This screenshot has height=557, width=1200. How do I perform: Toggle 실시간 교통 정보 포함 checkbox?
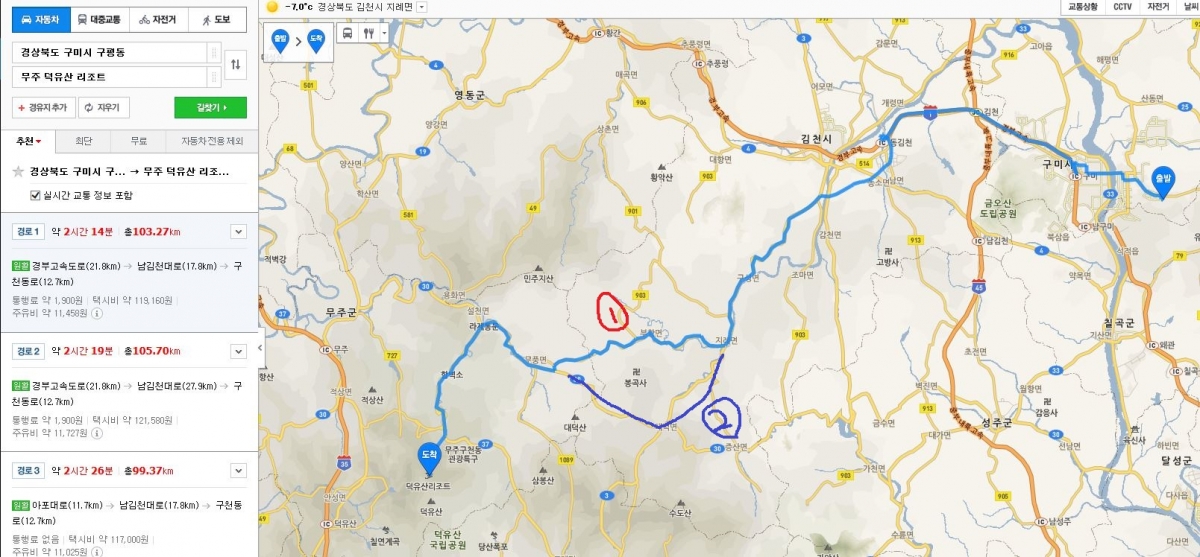[x=37, y=195]
